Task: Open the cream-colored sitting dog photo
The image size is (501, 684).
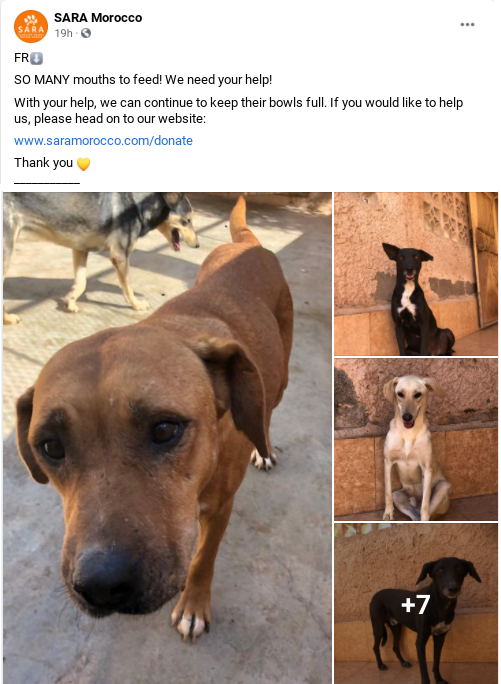Action: (x=415, y=440)
